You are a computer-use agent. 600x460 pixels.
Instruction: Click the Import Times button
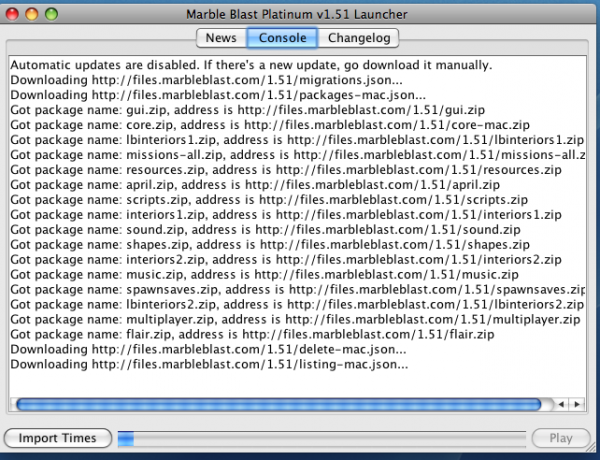(x=57, y=438)
